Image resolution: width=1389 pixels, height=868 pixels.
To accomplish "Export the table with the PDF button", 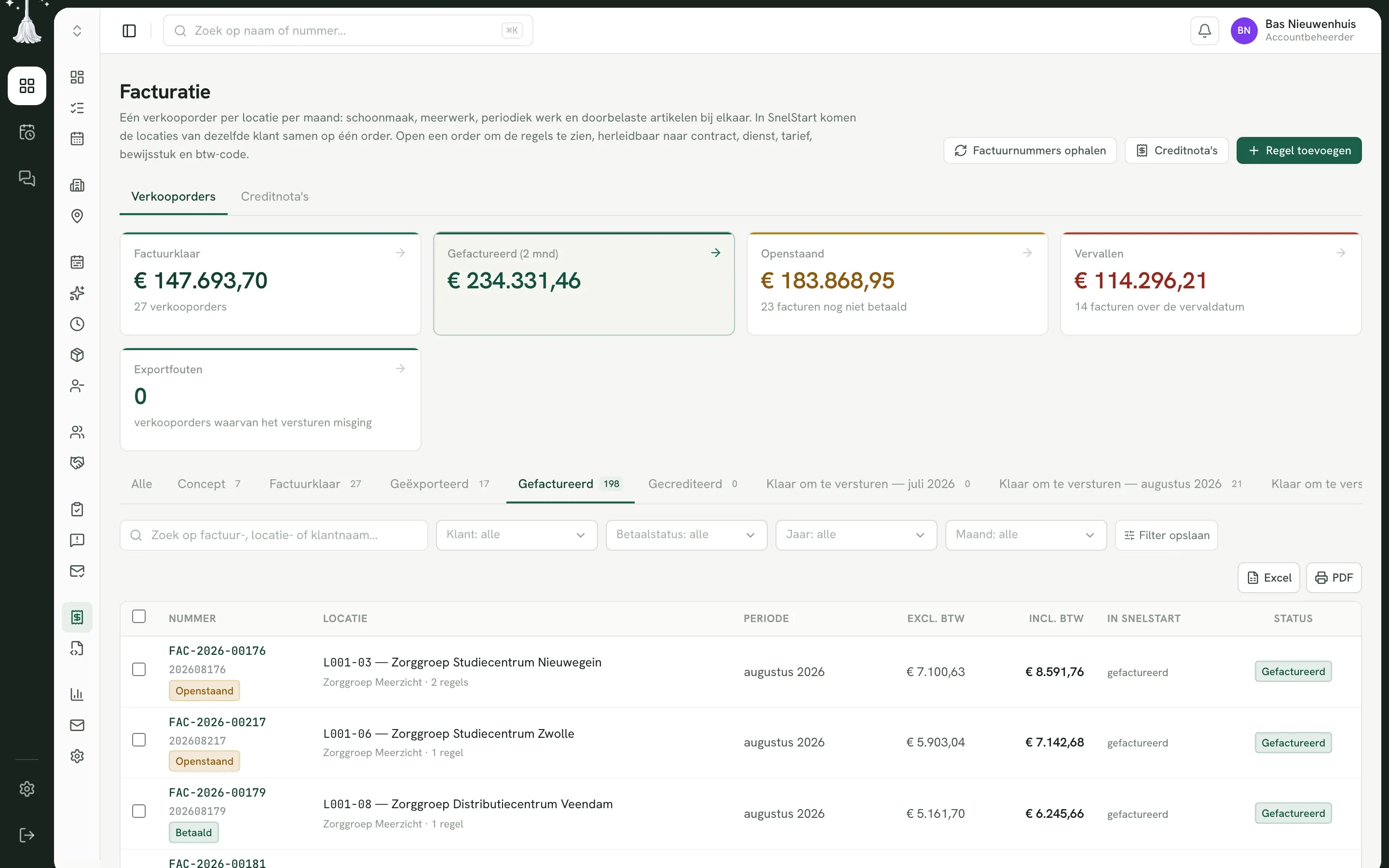I will (1334, 578).
